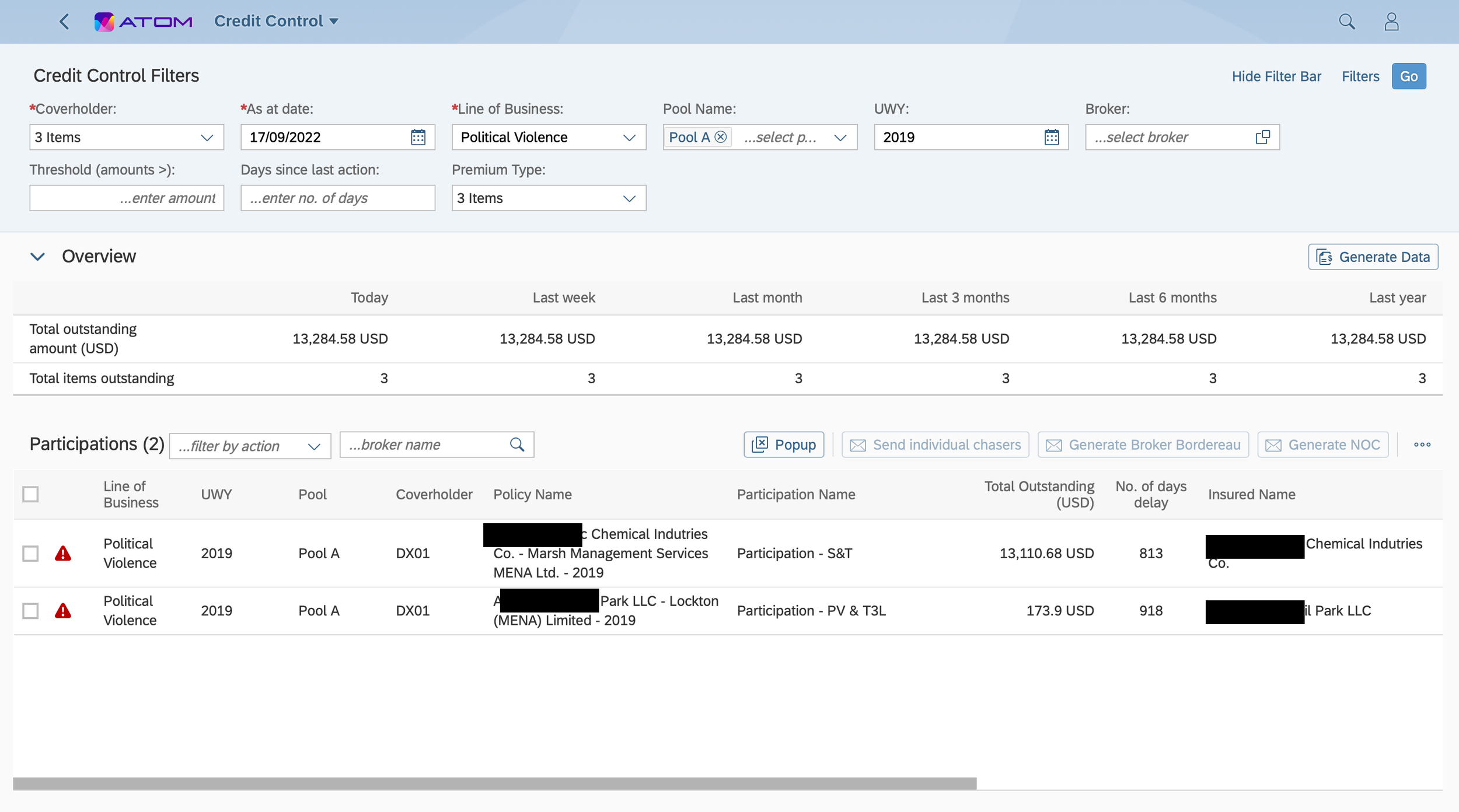Screen dimensions: 1459x812
Task: Open the Credit Control menu
Action: [x=275, y=22]
